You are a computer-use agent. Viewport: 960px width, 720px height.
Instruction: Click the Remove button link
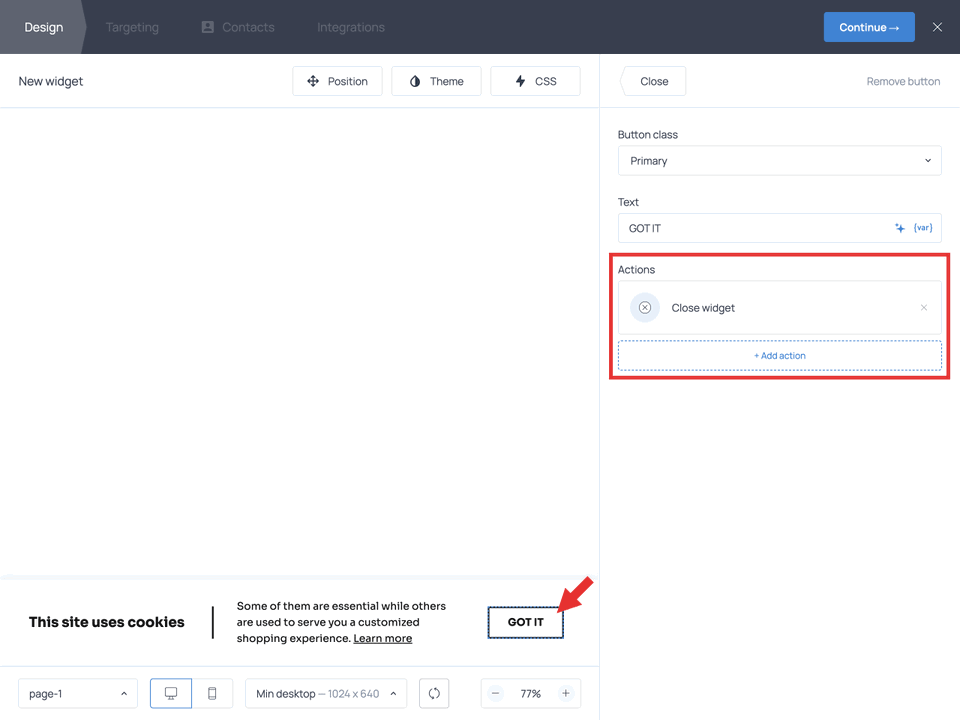coord(903,81)
